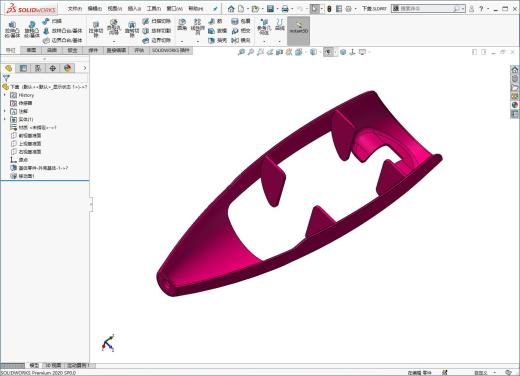Choose the Shell (抽壳) tool

[x=217, y=40]
